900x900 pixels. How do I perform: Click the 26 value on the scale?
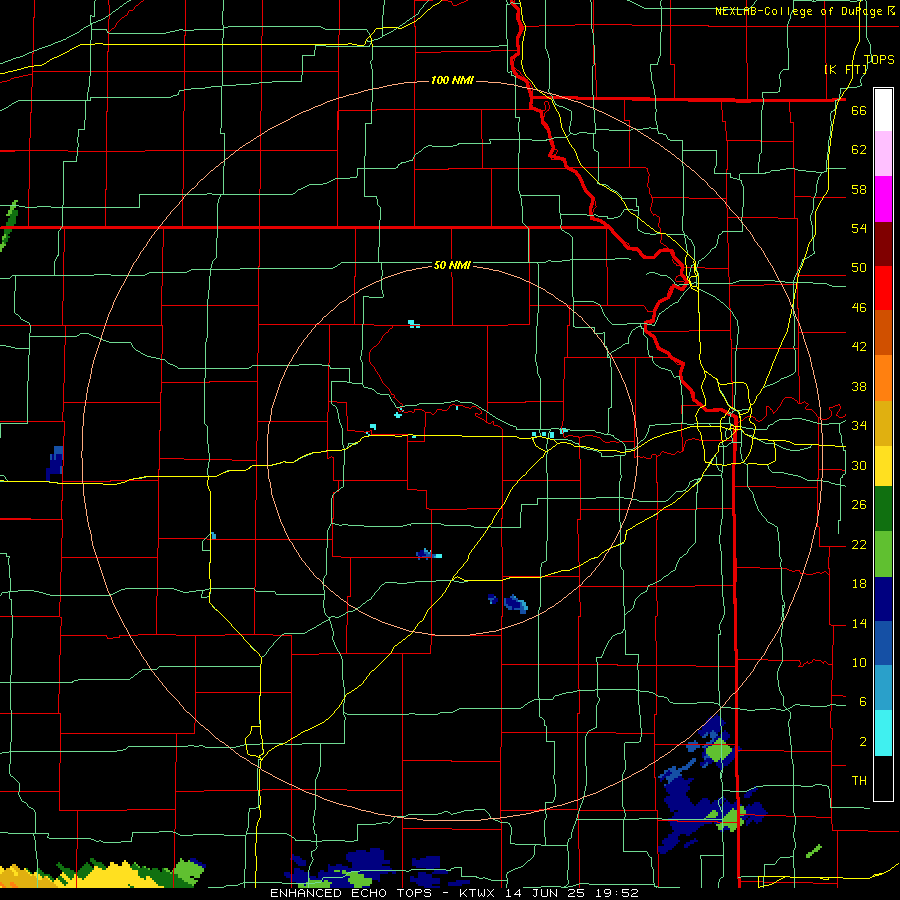(x=859, y=505)
